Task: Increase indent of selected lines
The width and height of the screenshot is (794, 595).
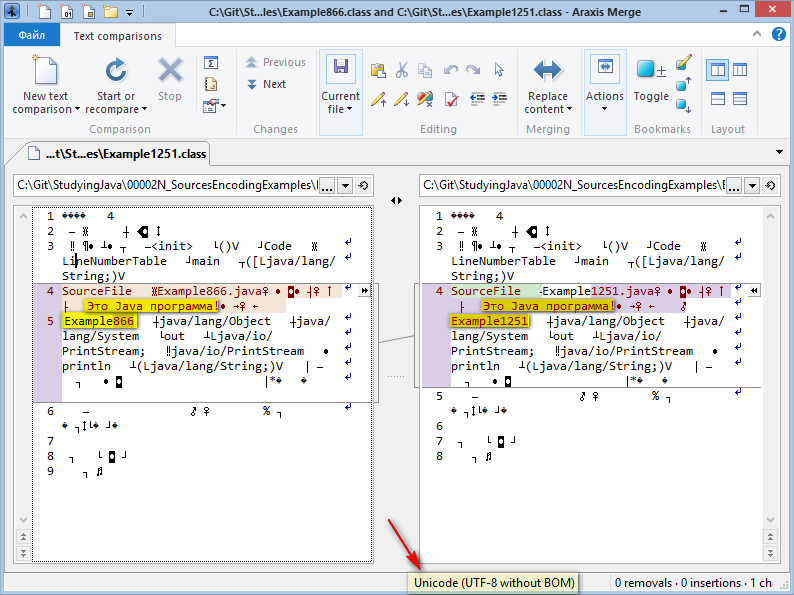Action: pos(499,98)
